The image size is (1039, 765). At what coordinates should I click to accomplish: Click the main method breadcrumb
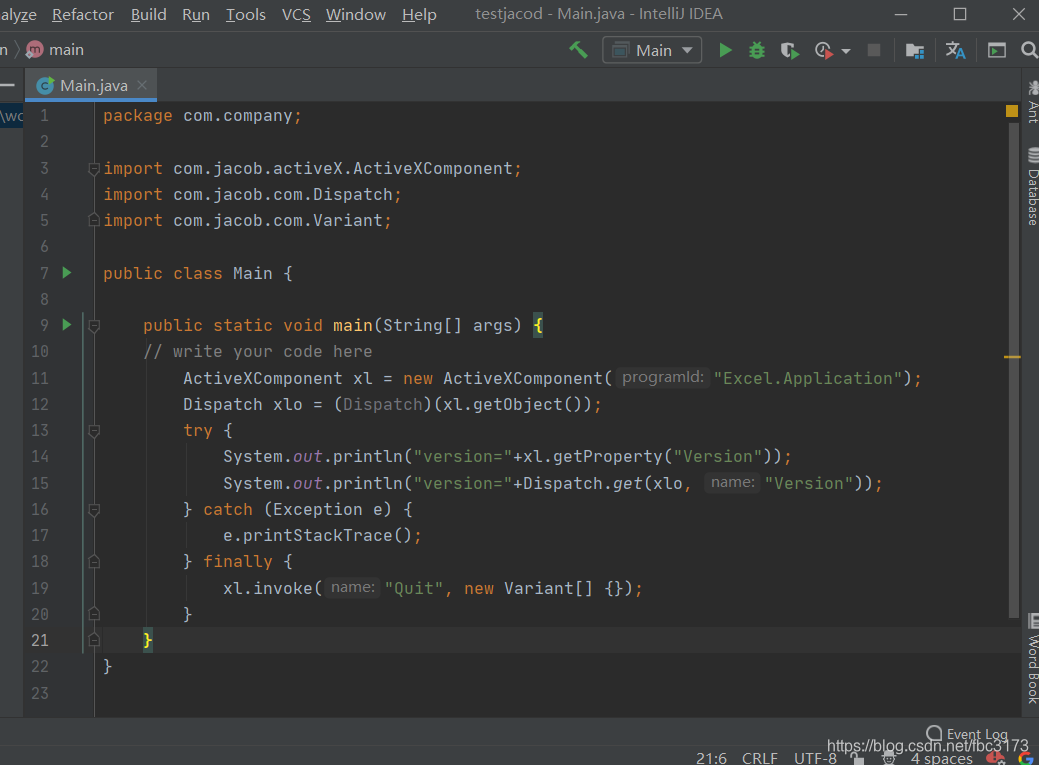click(55, 50)
